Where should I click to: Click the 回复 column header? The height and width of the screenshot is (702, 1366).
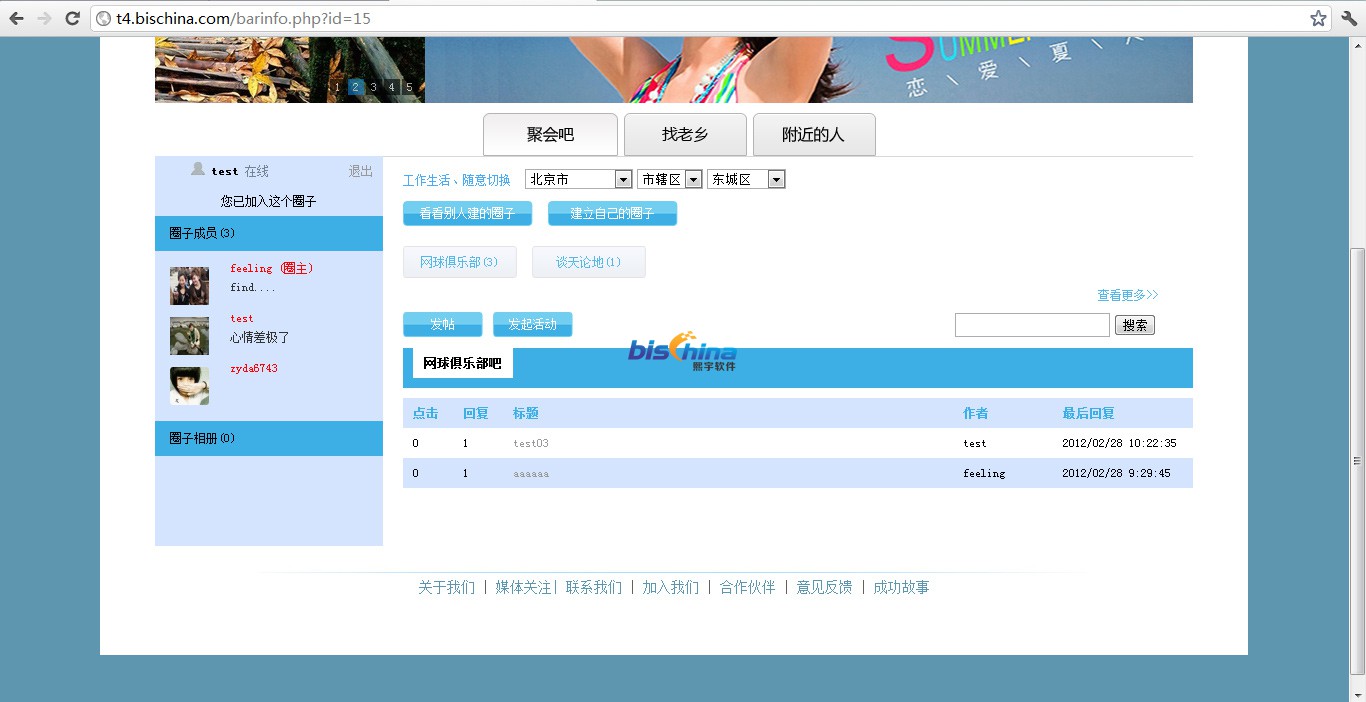click(475, 413)
